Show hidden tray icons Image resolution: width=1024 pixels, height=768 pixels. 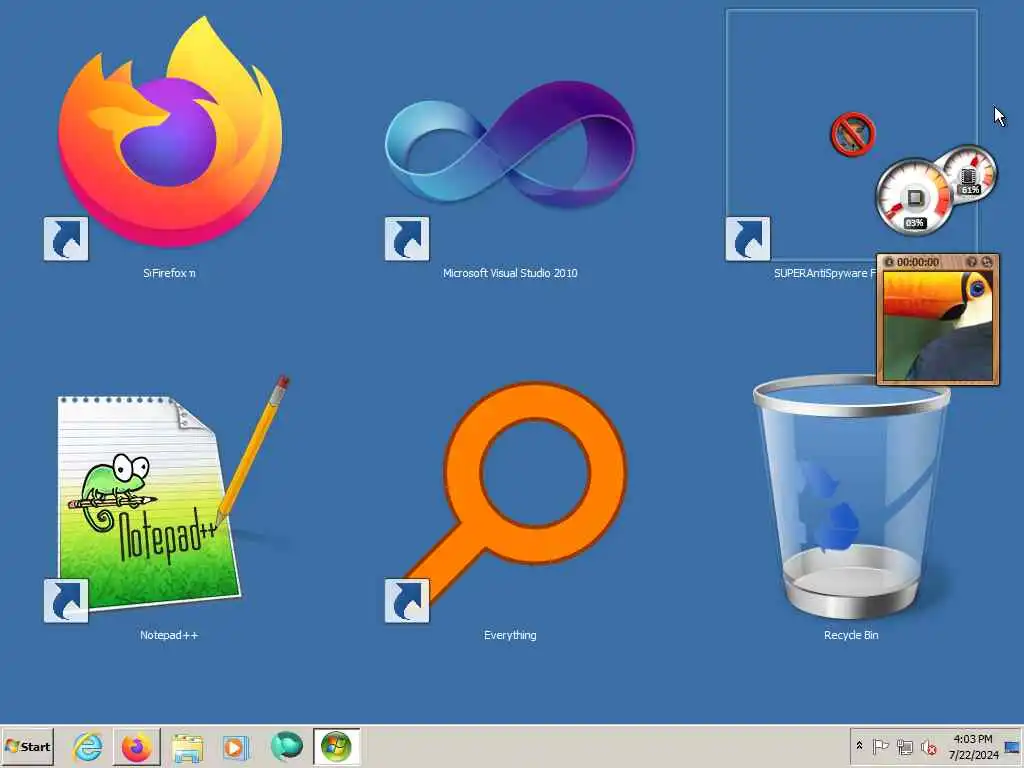(x=859, y=746)
